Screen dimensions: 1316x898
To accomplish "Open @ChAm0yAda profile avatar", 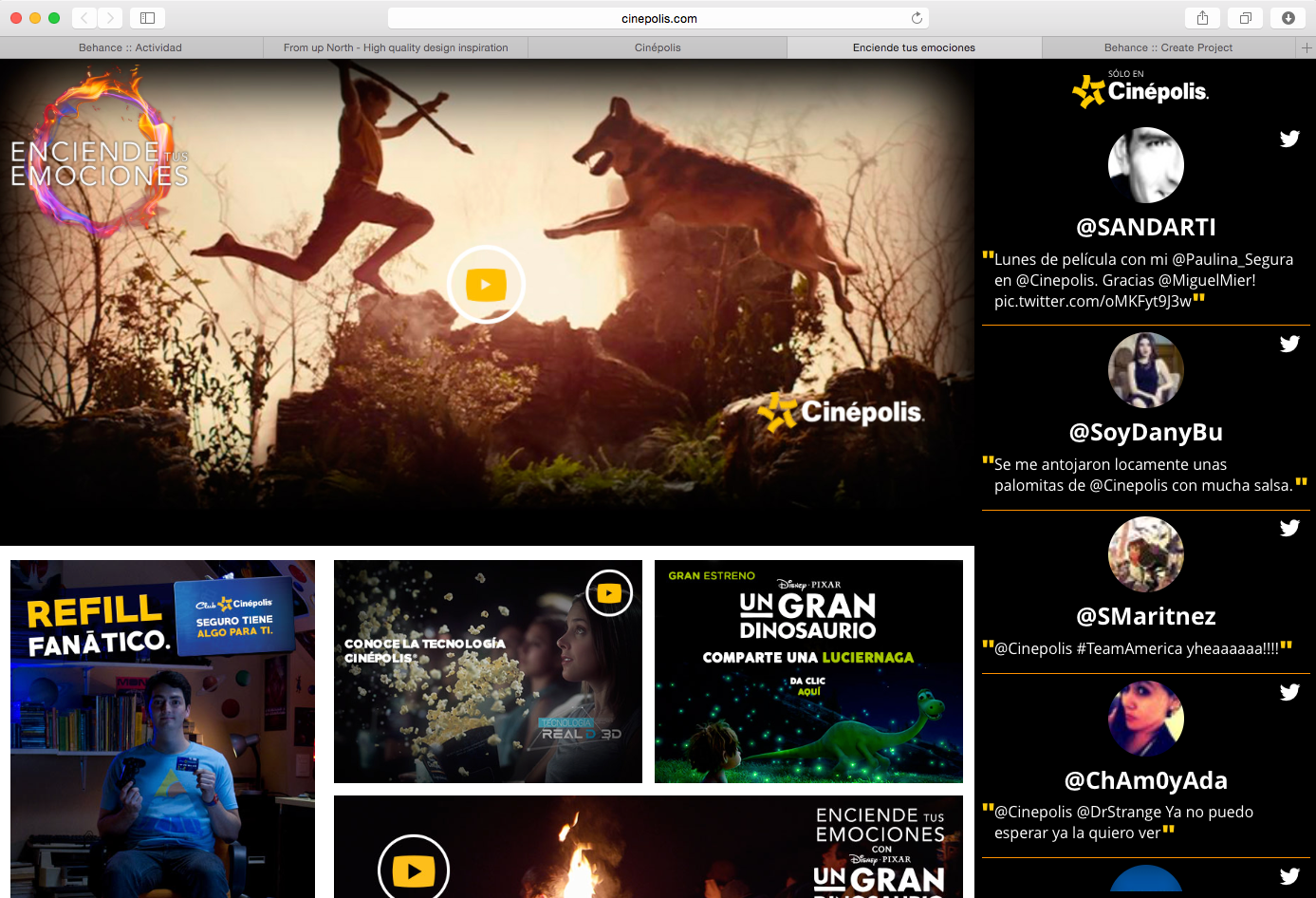I will (x=1146, y=719).
